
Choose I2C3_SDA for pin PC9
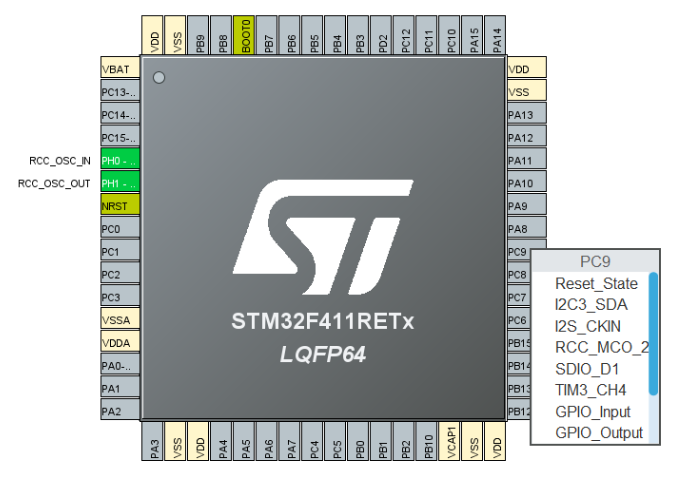tap(591, 305)
